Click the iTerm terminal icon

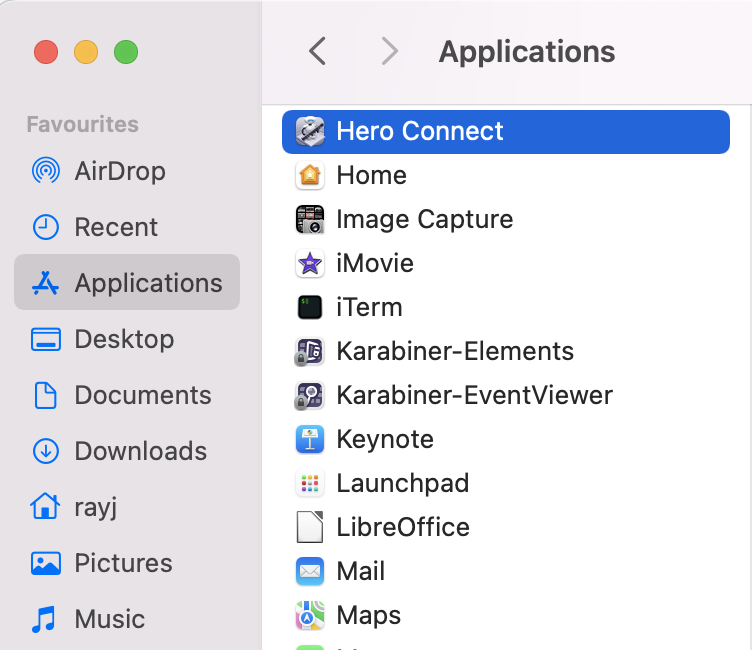pyautogui.click(x=310, y=307)
